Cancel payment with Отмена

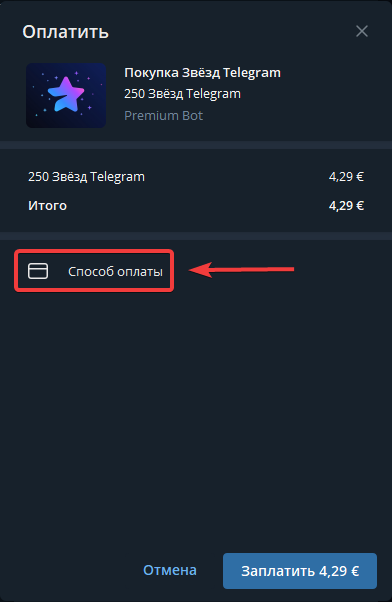pos(170,570)
